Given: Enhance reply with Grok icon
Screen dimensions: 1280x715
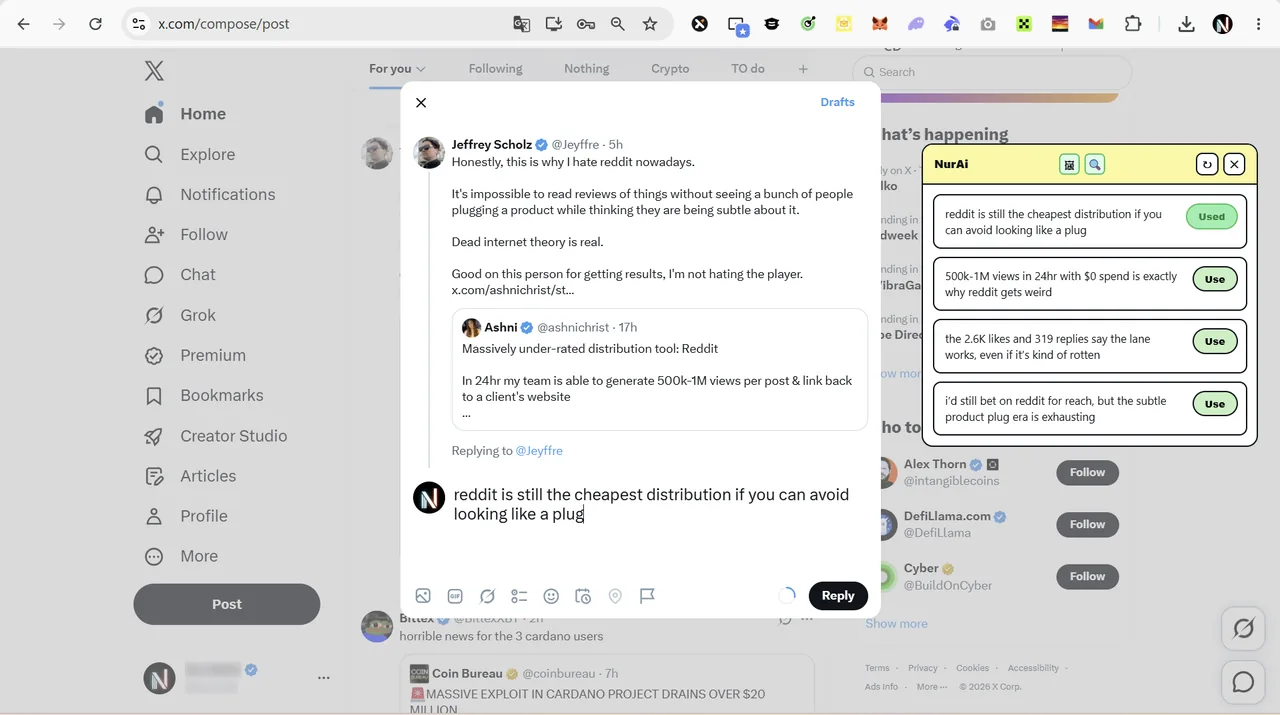Looking at the screenshot, I should (487, 596).
